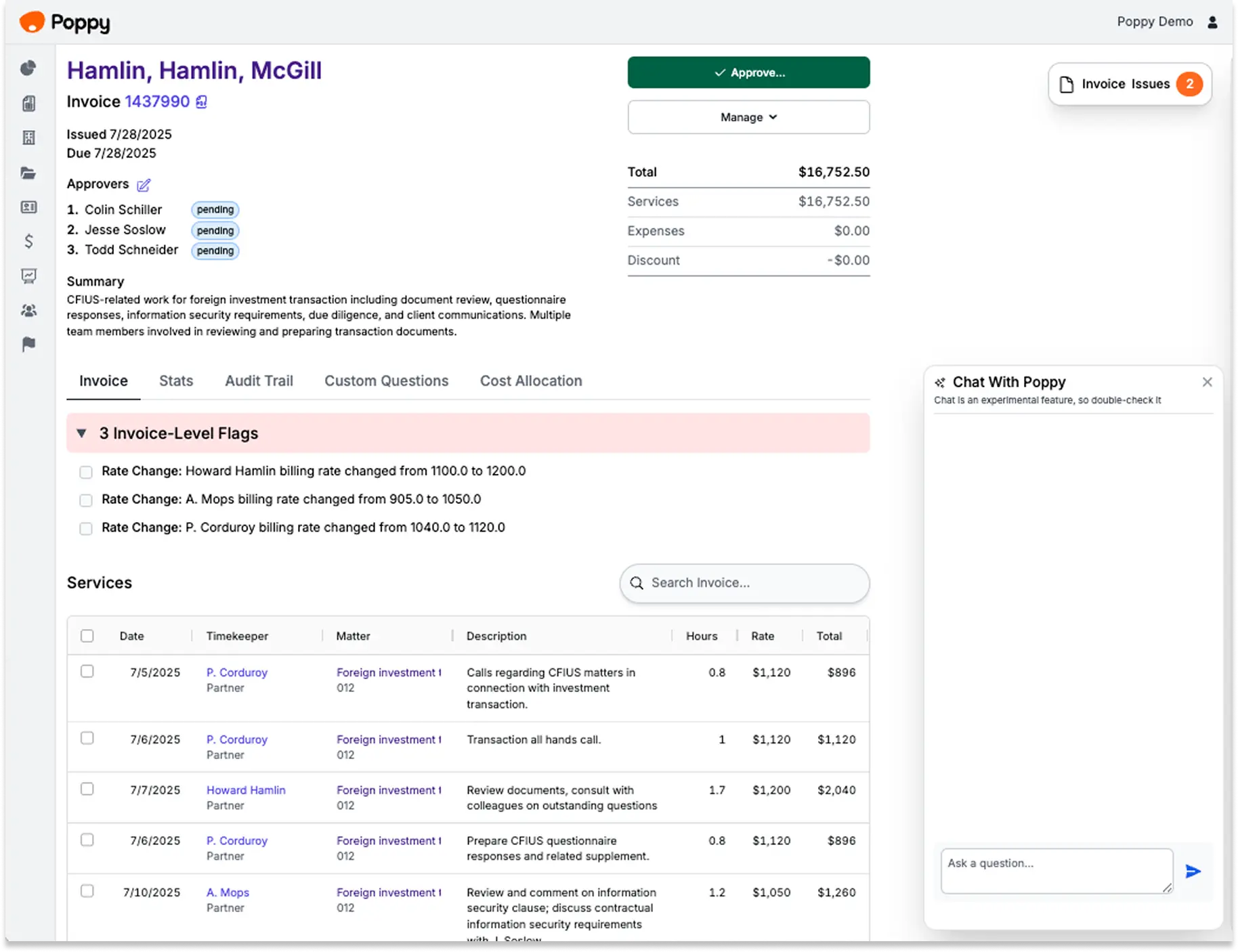Open the people users sidebar icon
The image size is (1238, 952).
coord(28,311)
